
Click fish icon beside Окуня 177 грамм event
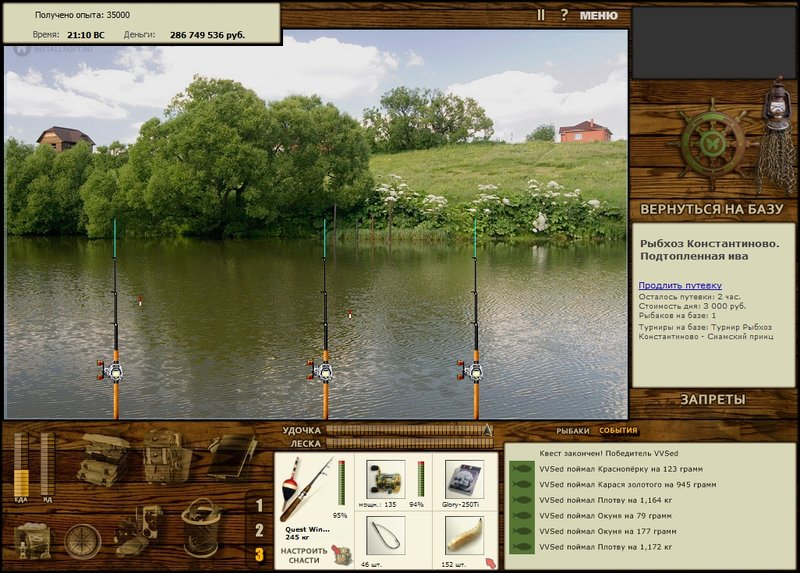tap(521, 531)
